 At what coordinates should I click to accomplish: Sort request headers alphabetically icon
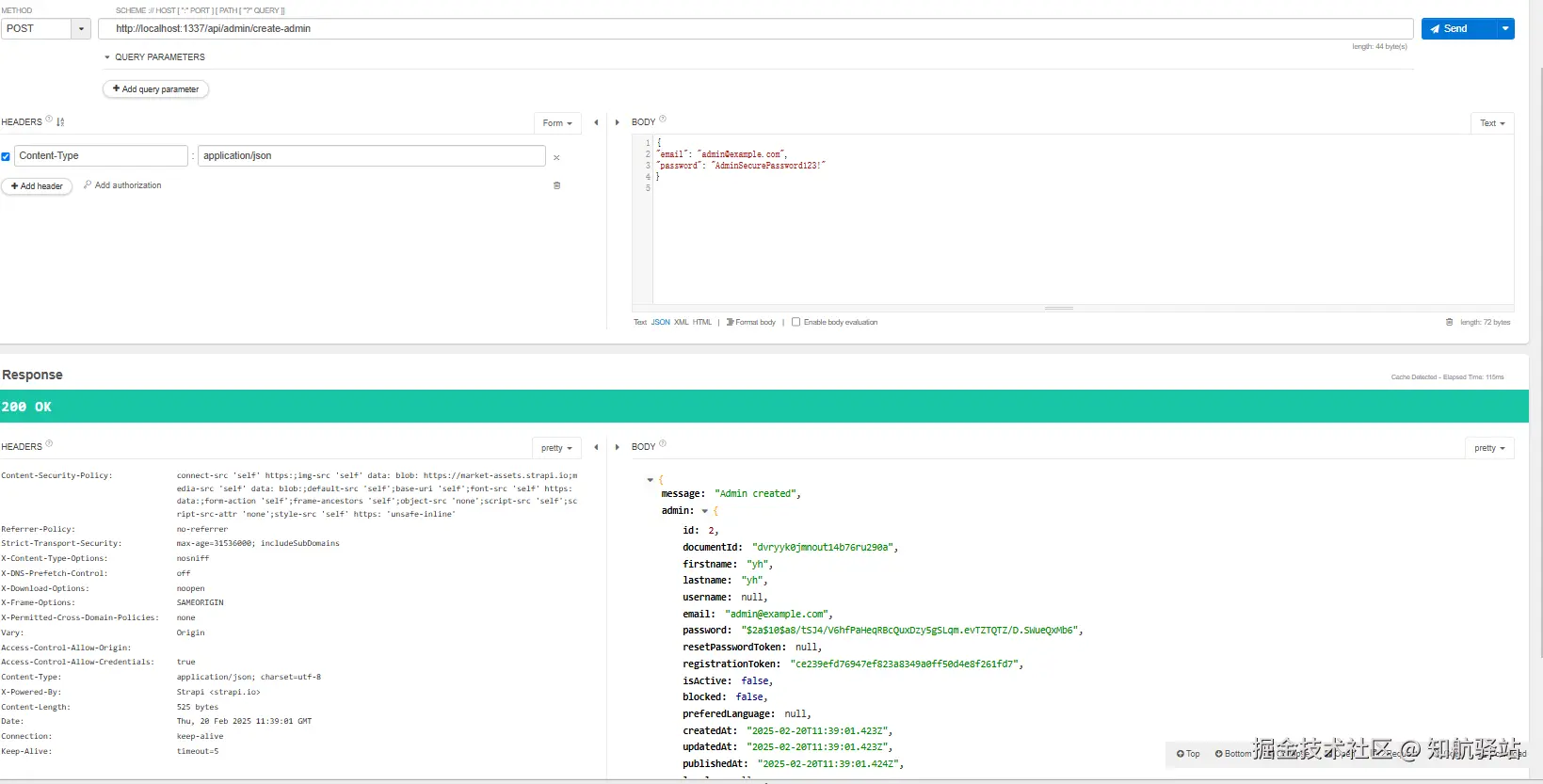pos(60,122)
